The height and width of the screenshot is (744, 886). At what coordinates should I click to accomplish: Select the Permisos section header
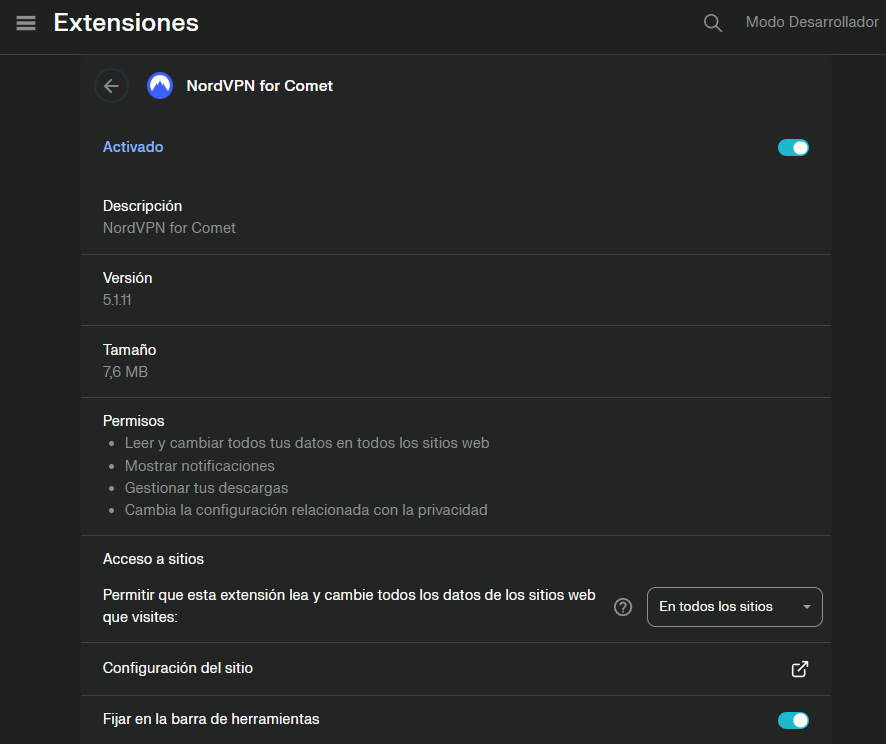[x=133, y=420]
